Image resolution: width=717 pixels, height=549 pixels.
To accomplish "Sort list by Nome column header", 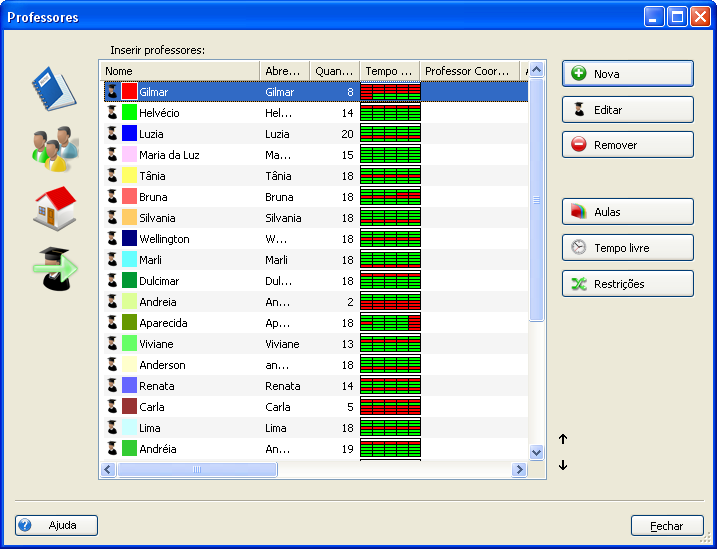I will pos(180,71).
